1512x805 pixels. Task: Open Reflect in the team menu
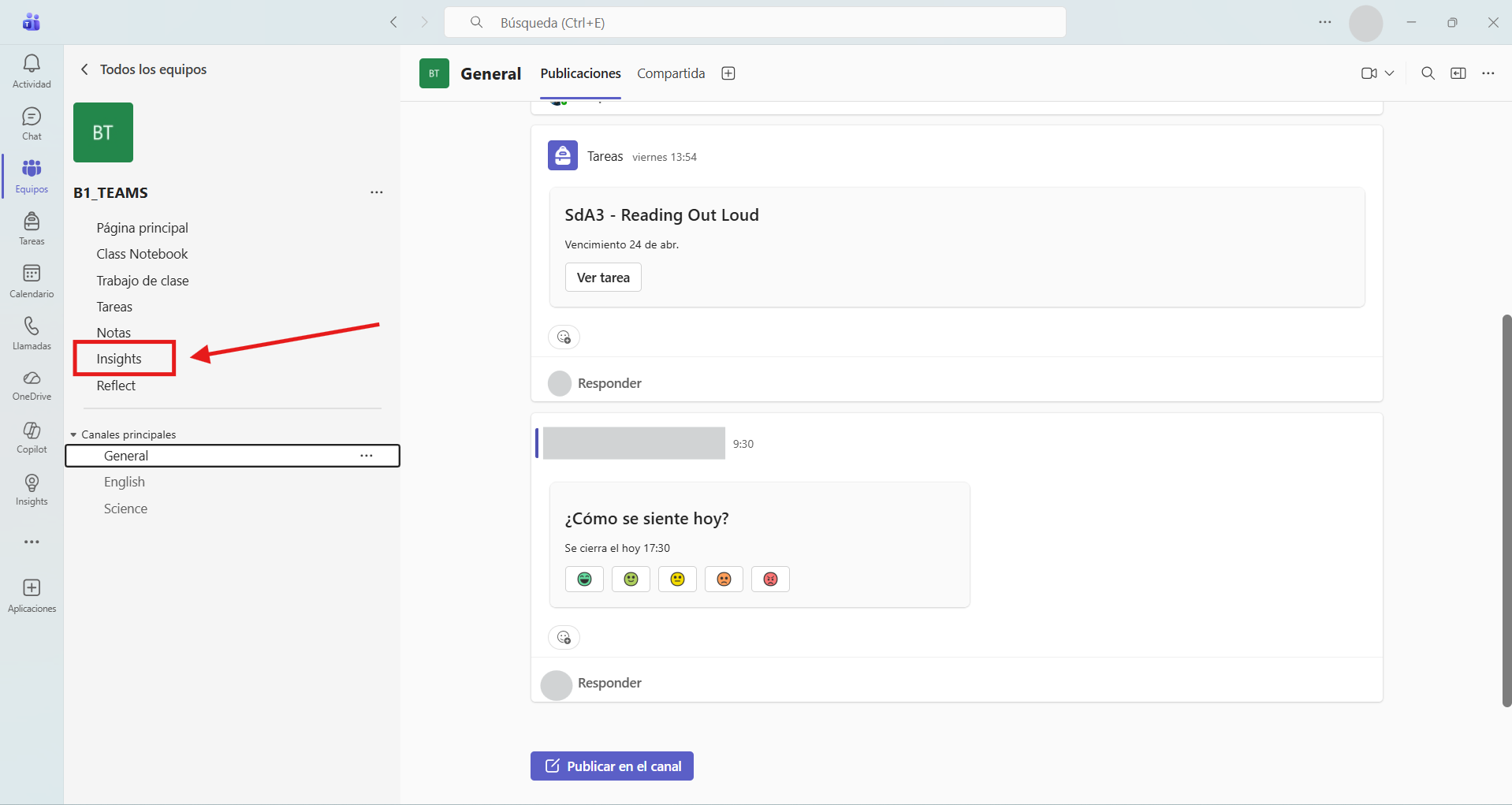116,386
